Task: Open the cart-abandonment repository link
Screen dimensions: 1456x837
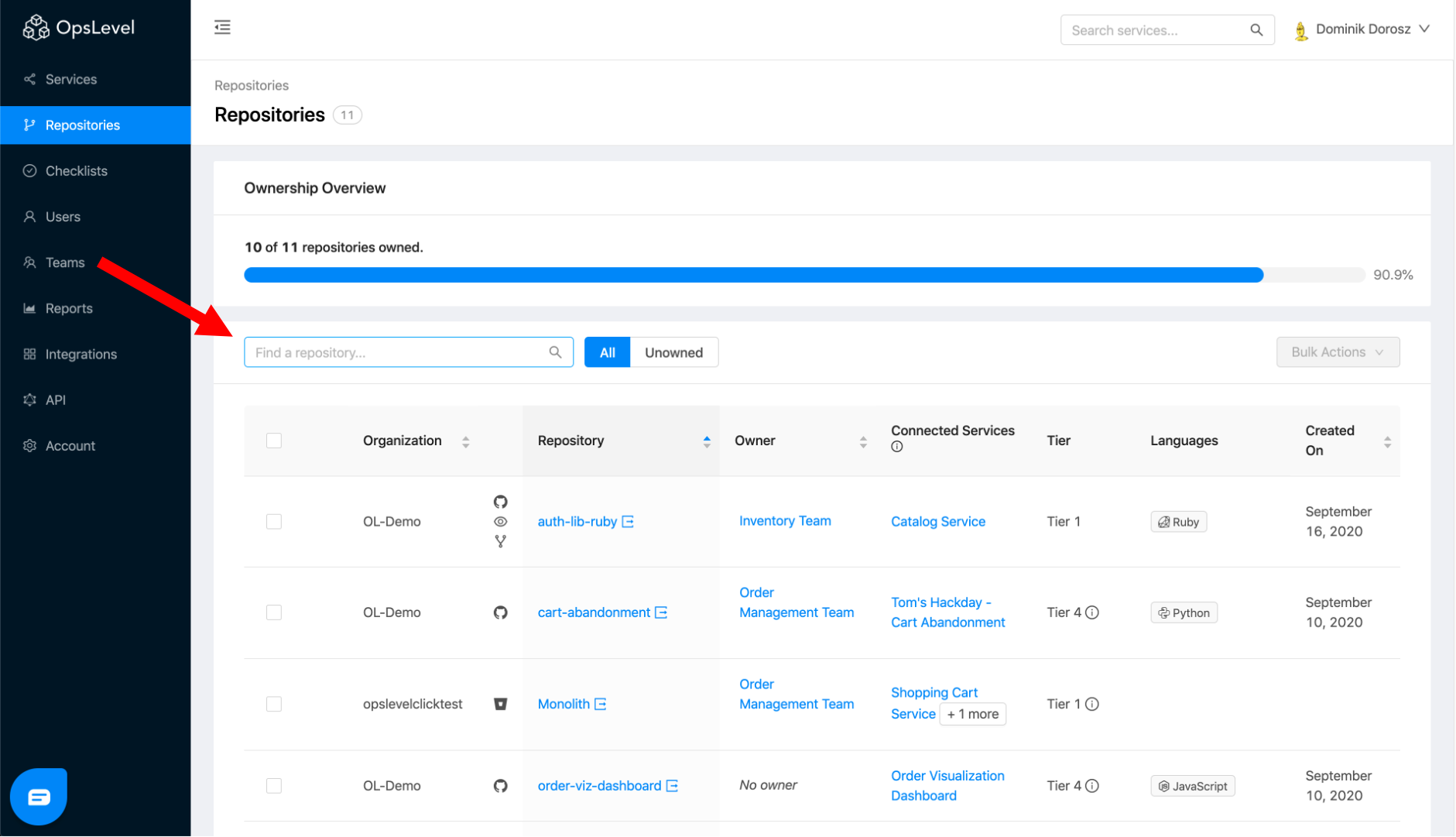Action: pos(594,612)
